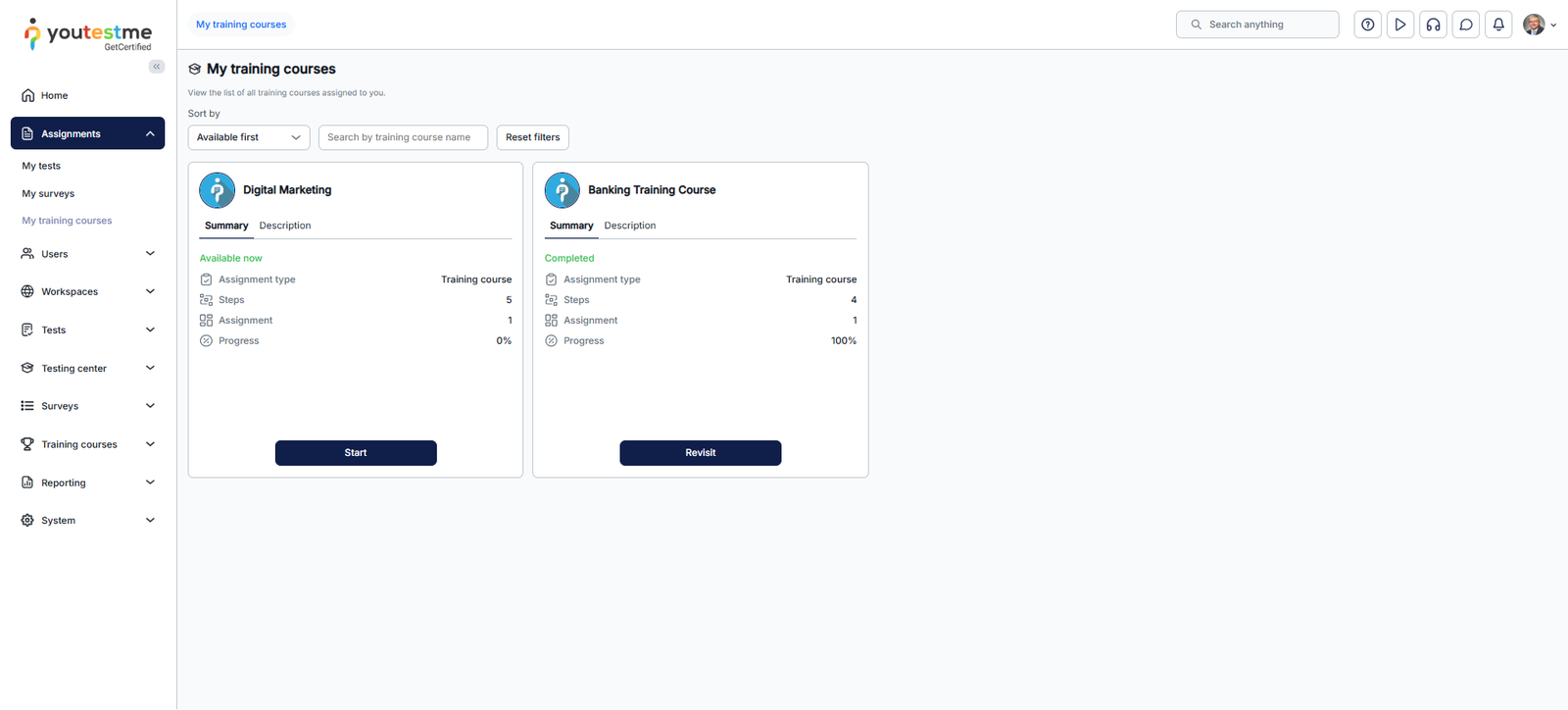The height and width of the screenshot is (710, 1568).
Task: Click the user profile avatar
Action: click(x=1534, y=25)
